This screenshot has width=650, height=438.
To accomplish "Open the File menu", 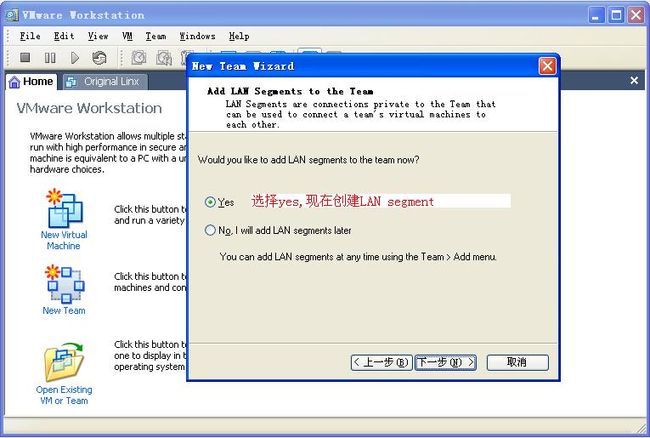I will click(30, 36).
